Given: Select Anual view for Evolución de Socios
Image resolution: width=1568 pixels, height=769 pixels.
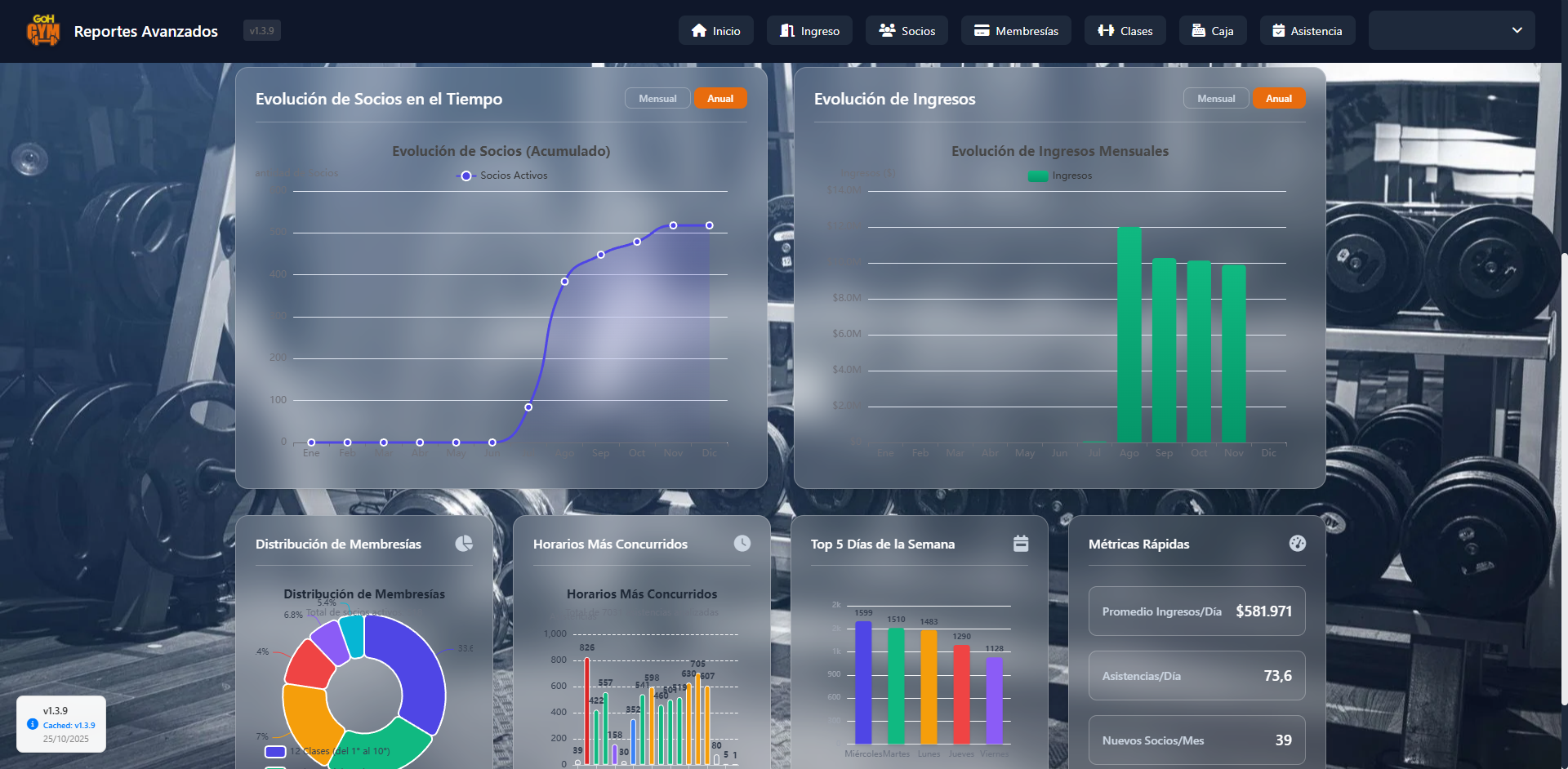Looking at the screenshot, I should [x=720, y=99].
